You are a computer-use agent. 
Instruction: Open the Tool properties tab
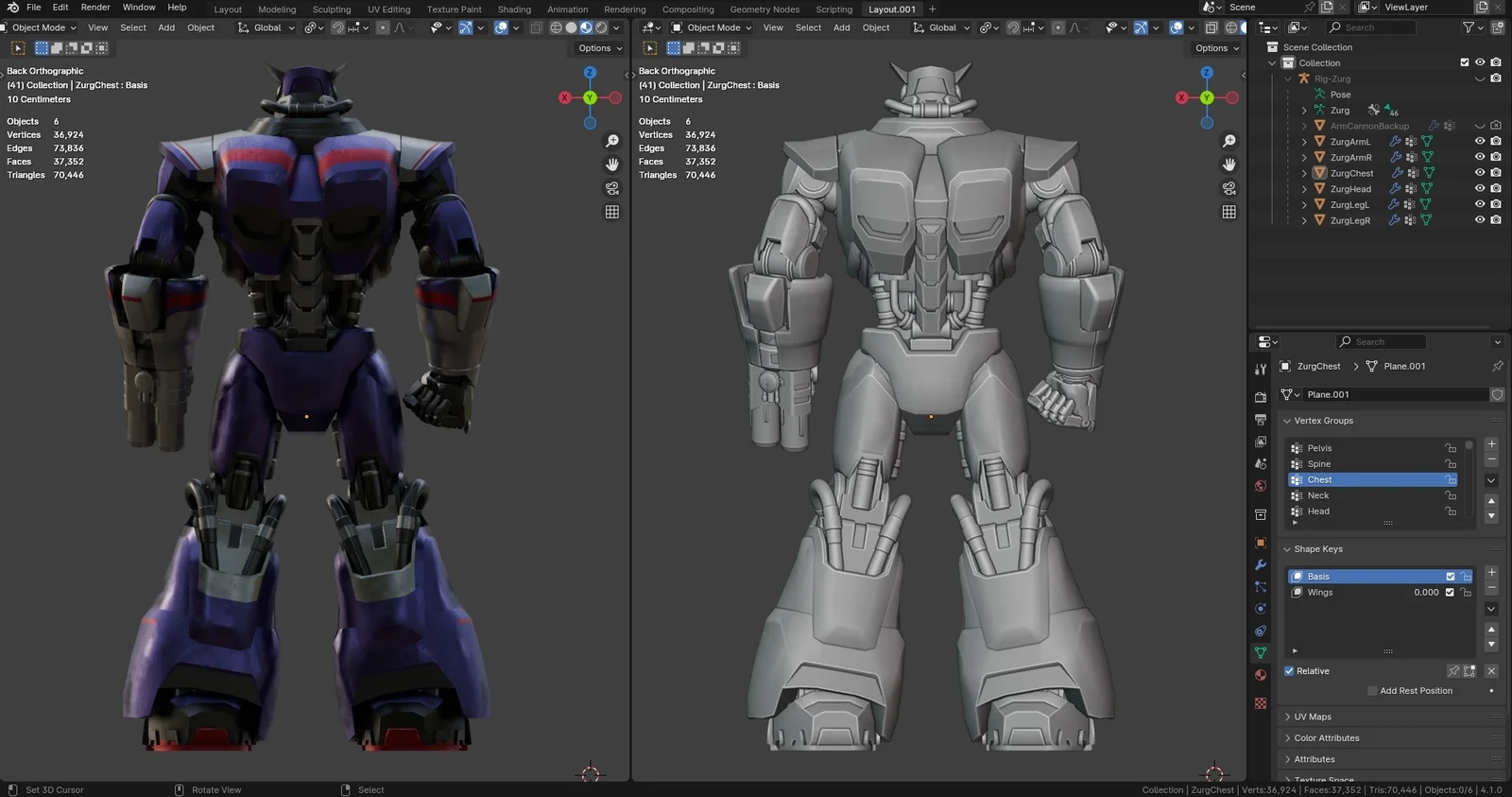[x=1261, y=369]
